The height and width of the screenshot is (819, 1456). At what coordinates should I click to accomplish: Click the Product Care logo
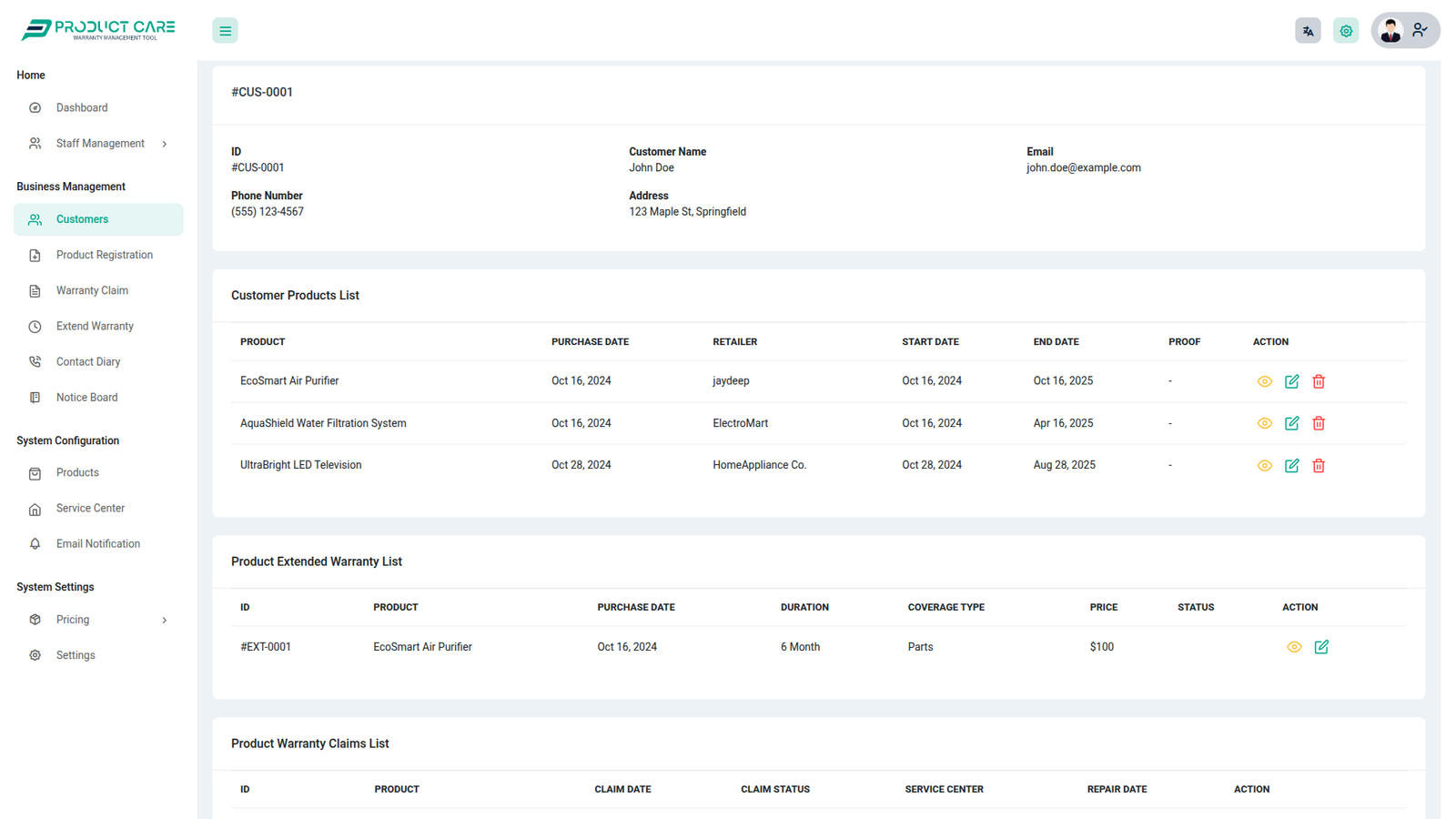(98, 30)
